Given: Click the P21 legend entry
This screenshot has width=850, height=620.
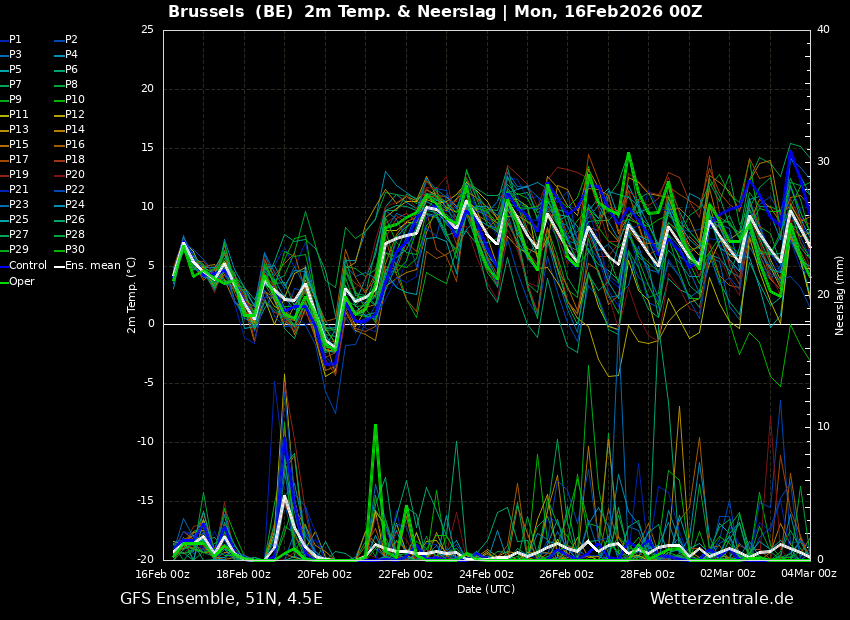Looking at the screenshot, I should pos(14,189).
